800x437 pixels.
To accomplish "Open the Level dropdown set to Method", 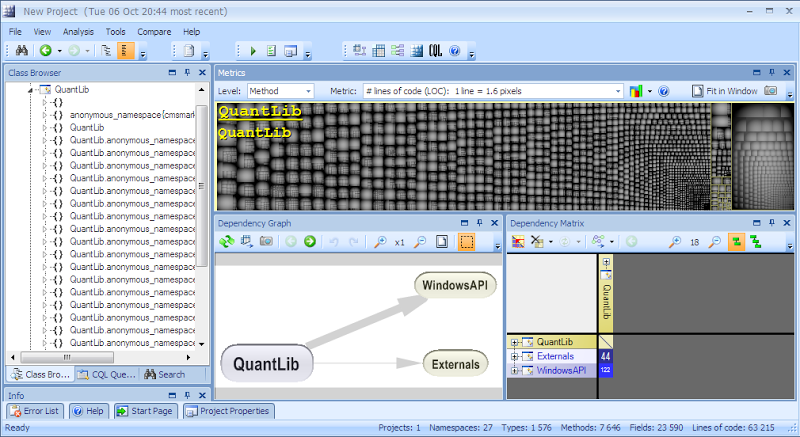I will [x=280, y=91].
